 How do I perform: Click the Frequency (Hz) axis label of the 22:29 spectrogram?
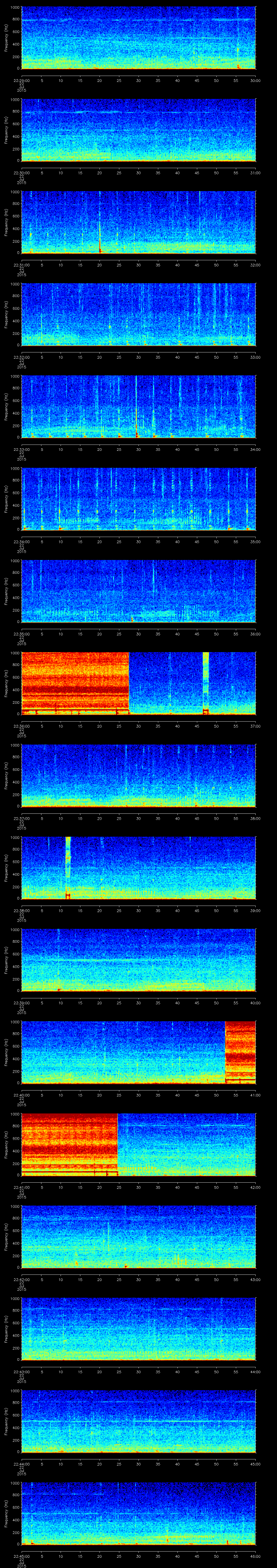[7, 38]
